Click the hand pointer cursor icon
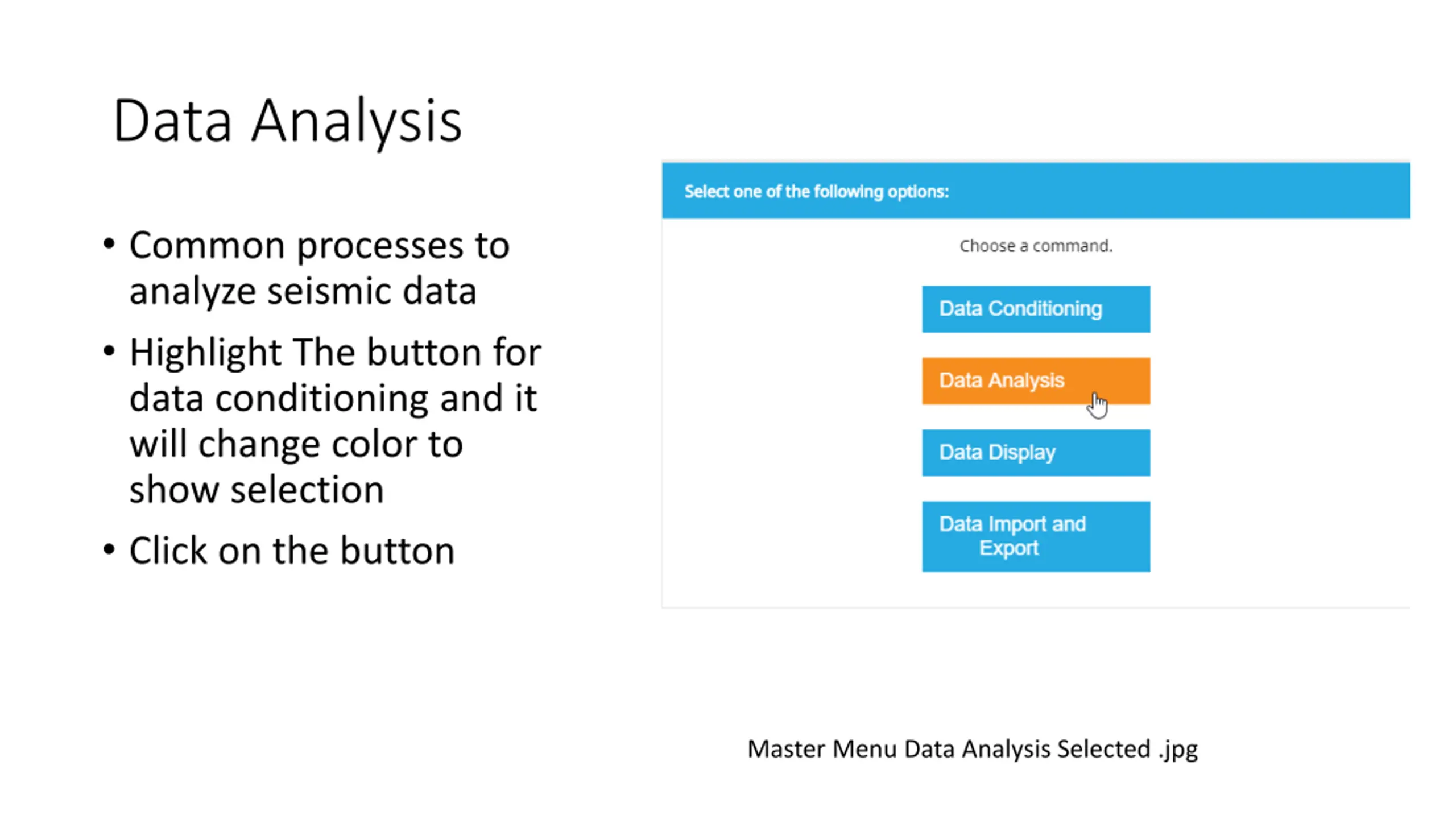Screen dimensions: 1456x819 pos(1099,406)
